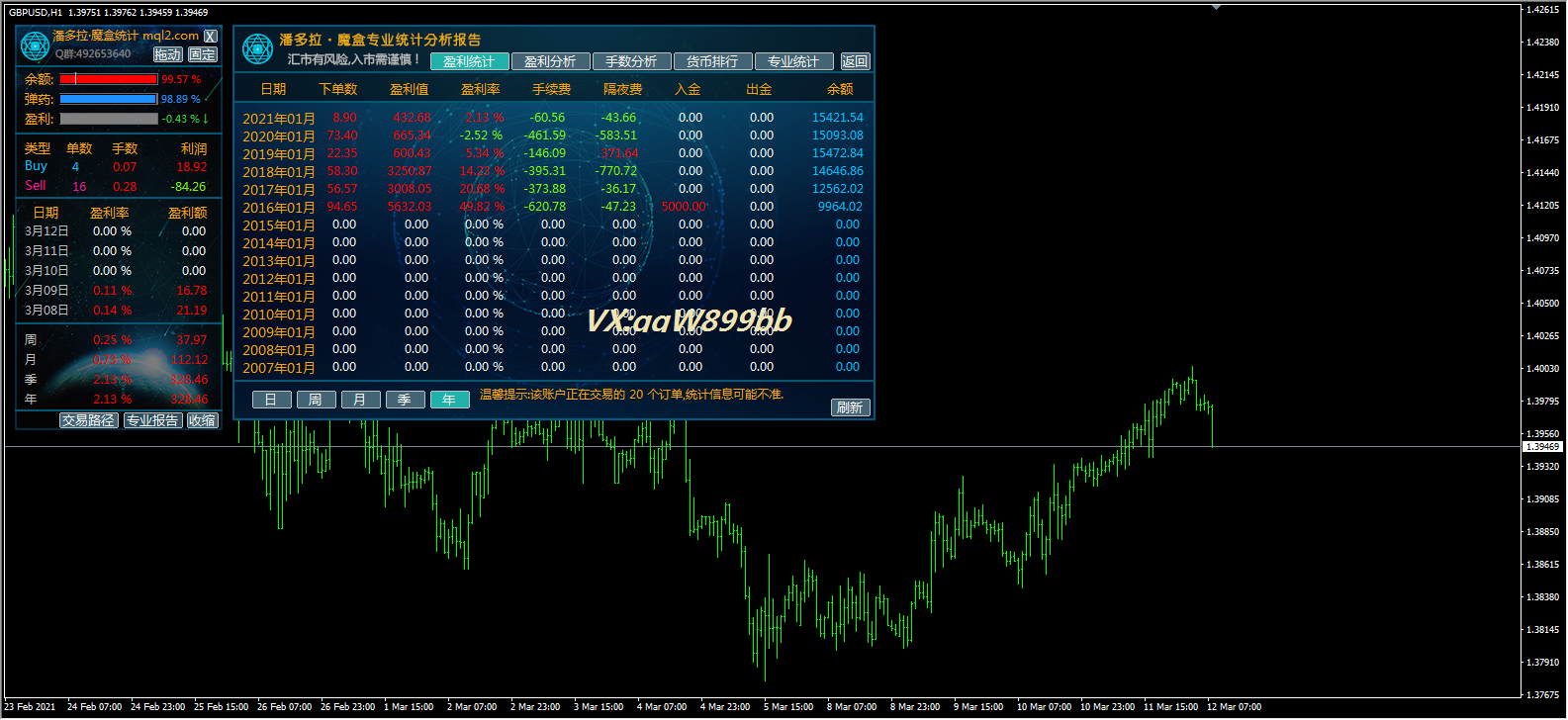Refresh statistics with 刷新 button
The image size is (1568, 720).
[850, 407]
